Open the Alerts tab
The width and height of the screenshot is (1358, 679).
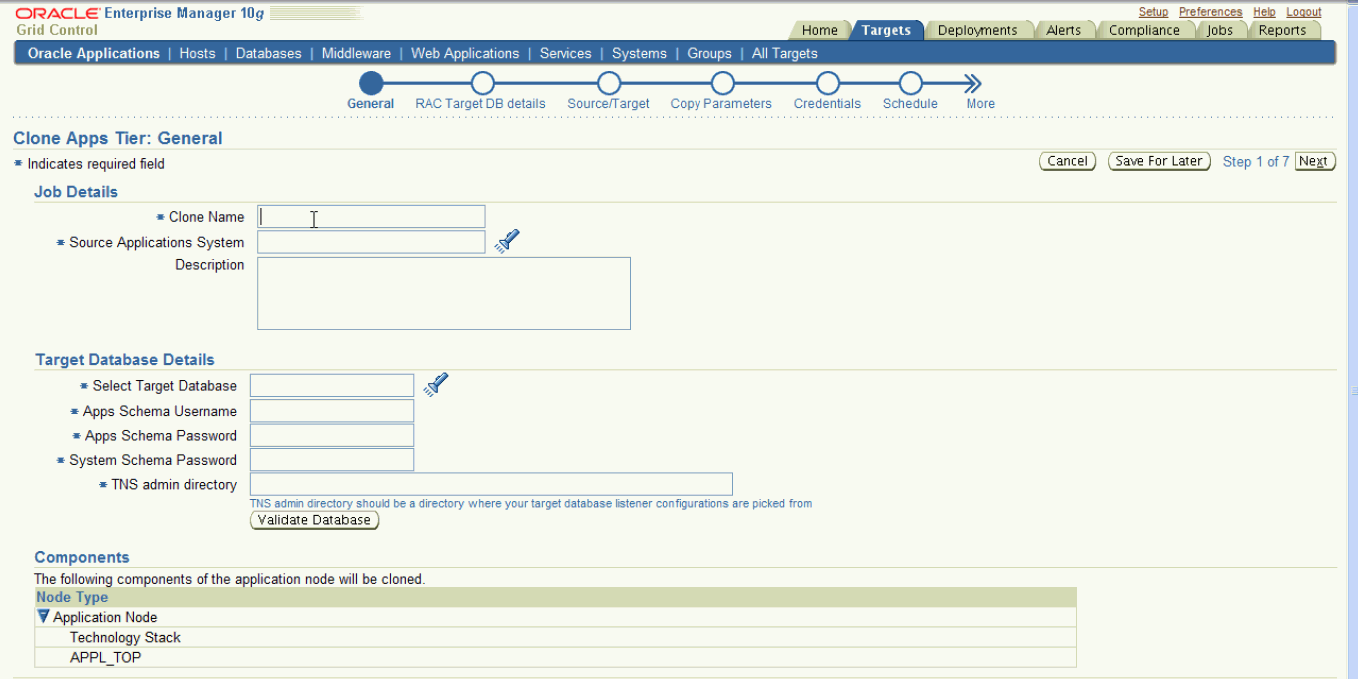click(x=1063, y=30)
